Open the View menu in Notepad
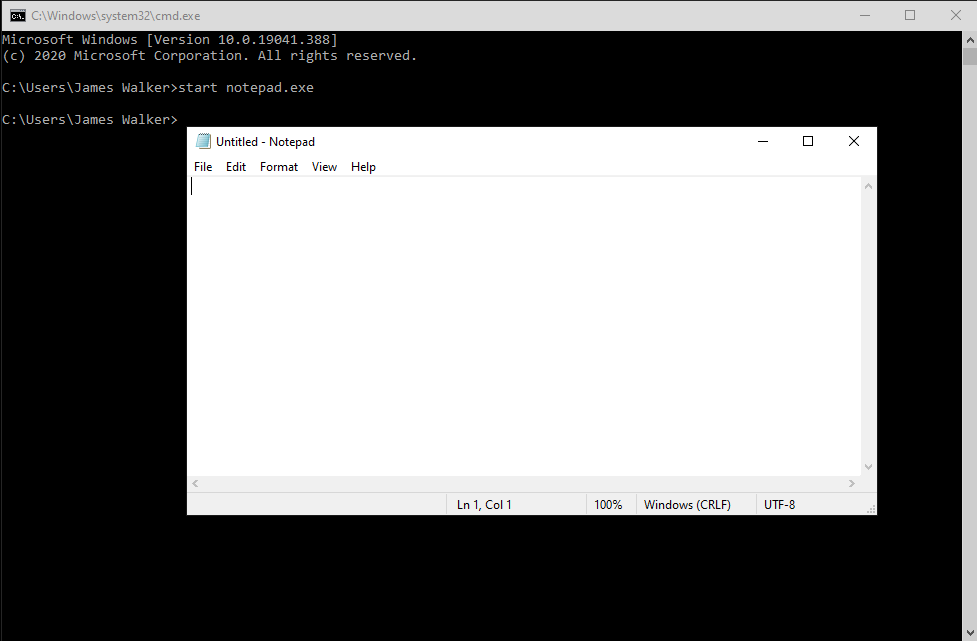 (x=324, y=167)
